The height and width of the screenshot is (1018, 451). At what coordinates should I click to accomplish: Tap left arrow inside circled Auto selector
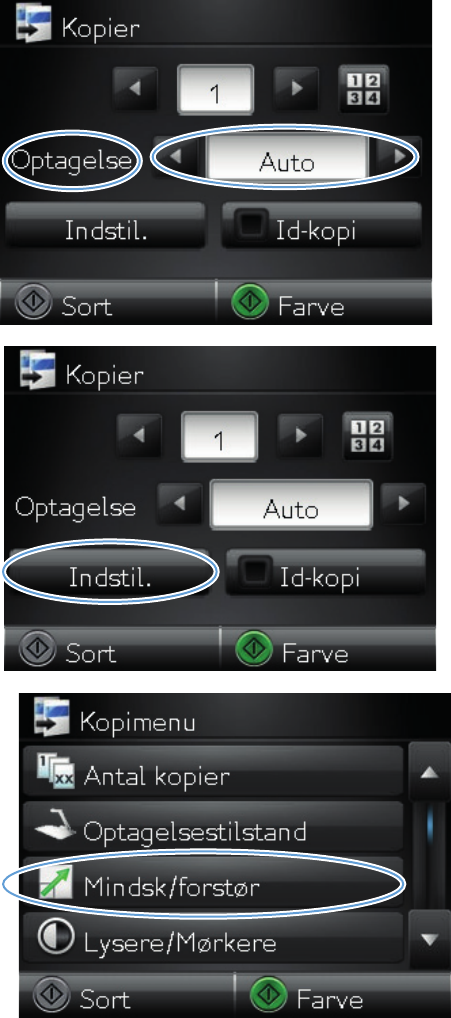180,157
